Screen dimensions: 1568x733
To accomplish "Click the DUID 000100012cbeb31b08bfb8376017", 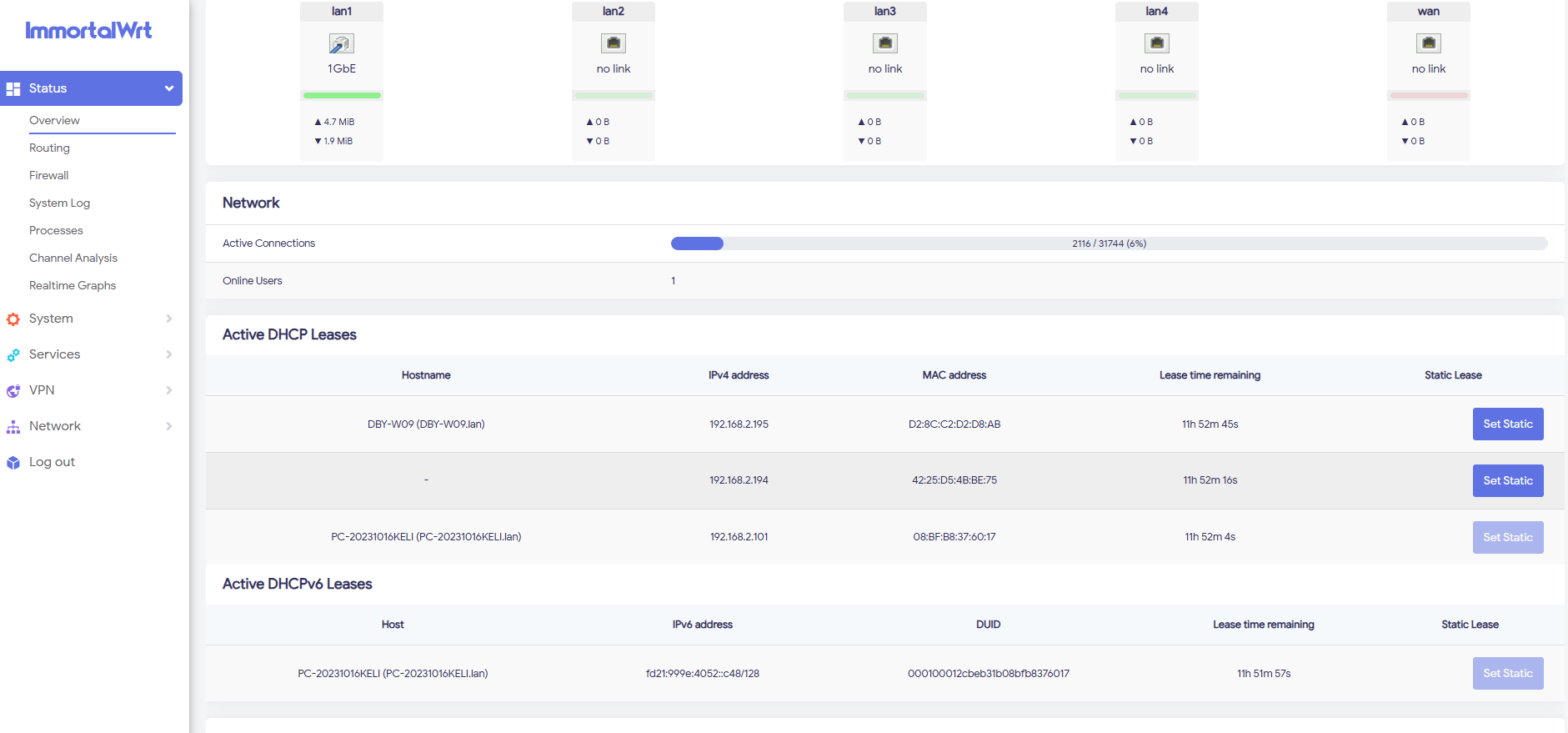I will tap(989, 674).
